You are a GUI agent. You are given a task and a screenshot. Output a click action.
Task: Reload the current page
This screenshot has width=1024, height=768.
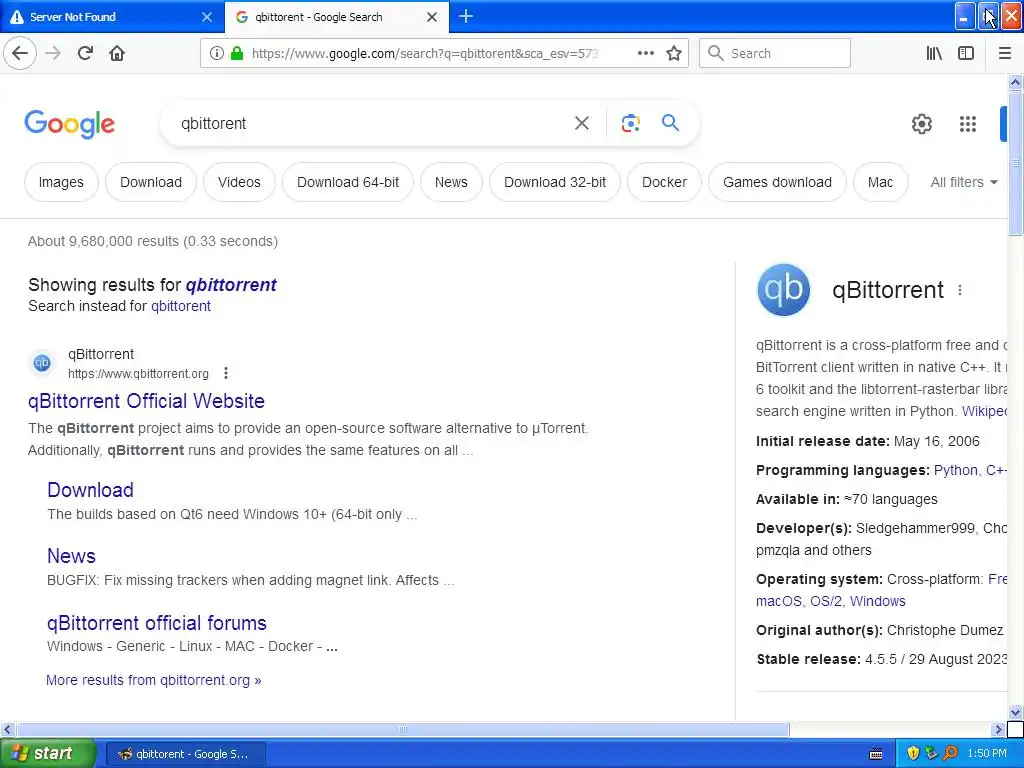[x=85, y=53]
